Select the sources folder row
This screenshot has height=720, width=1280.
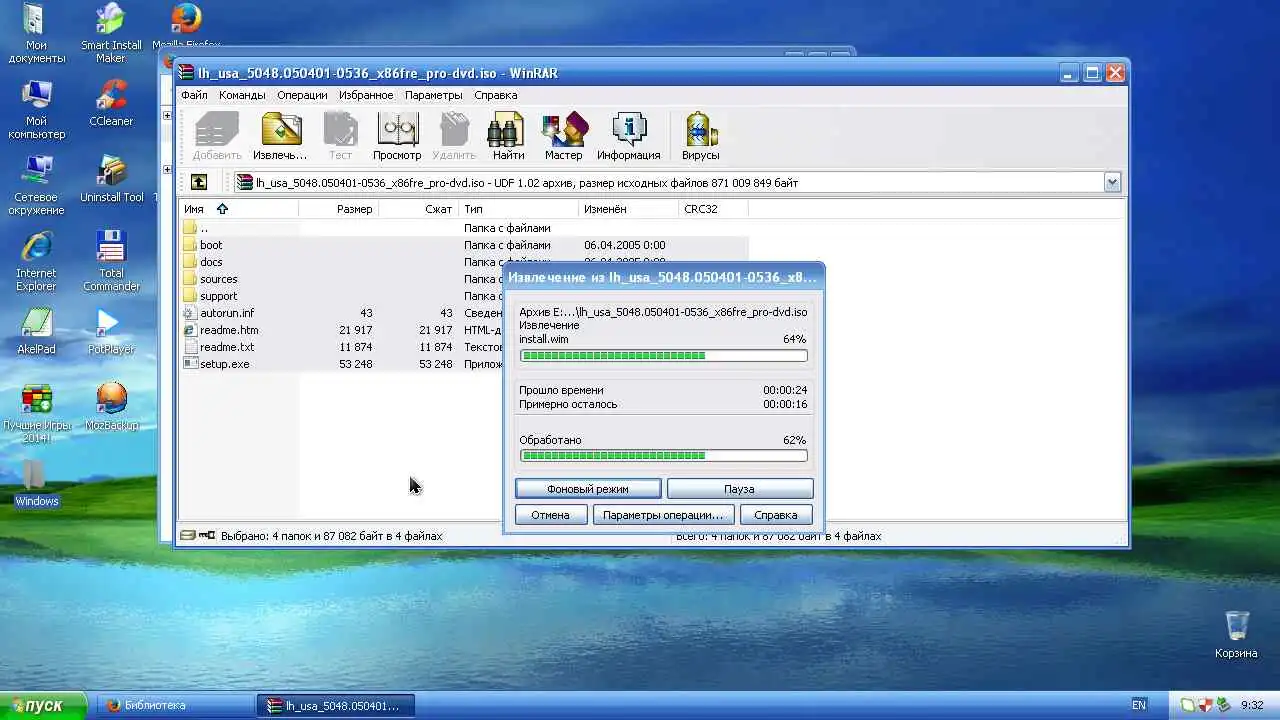[464, 279]
